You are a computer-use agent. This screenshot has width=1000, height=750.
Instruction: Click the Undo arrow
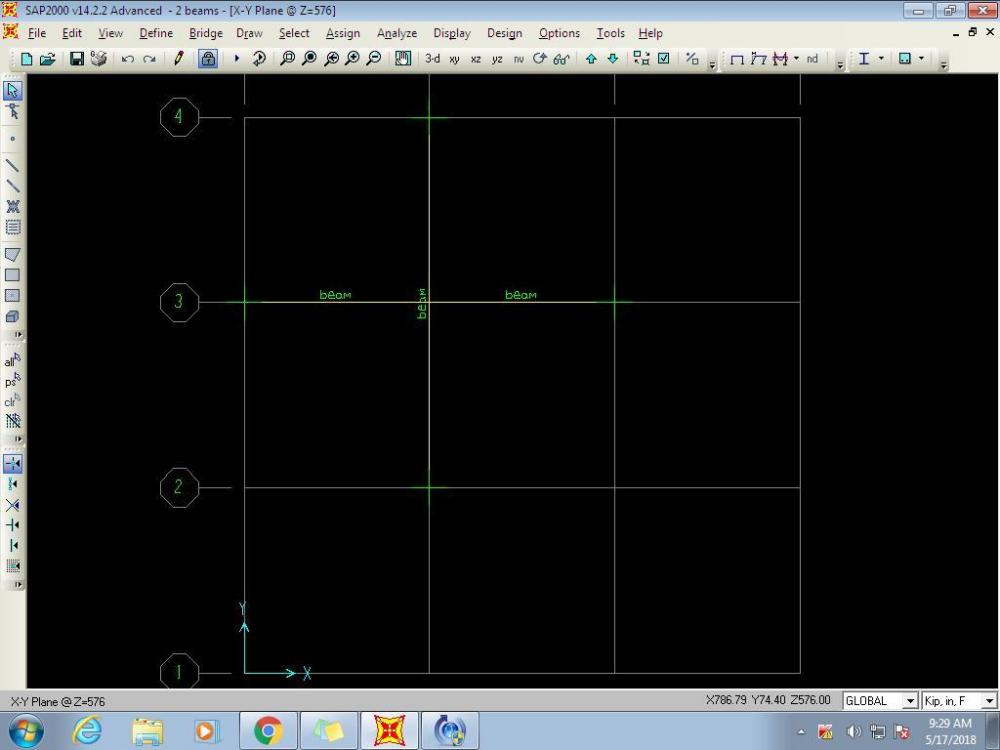[x=128, y=59]
